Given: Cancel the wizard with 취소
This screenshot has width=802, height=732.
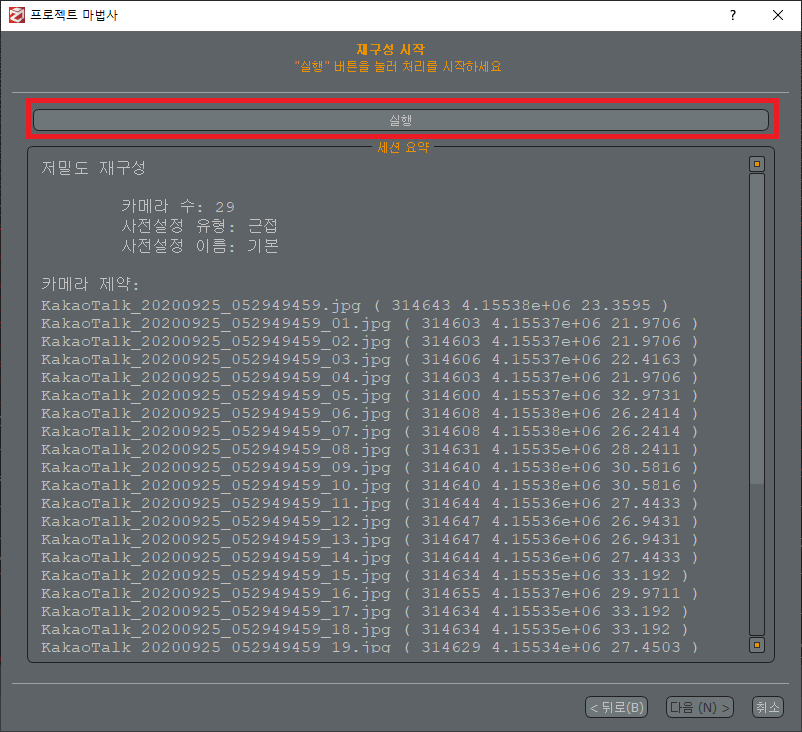Looking at the screenshot, I should pos(768,707).
